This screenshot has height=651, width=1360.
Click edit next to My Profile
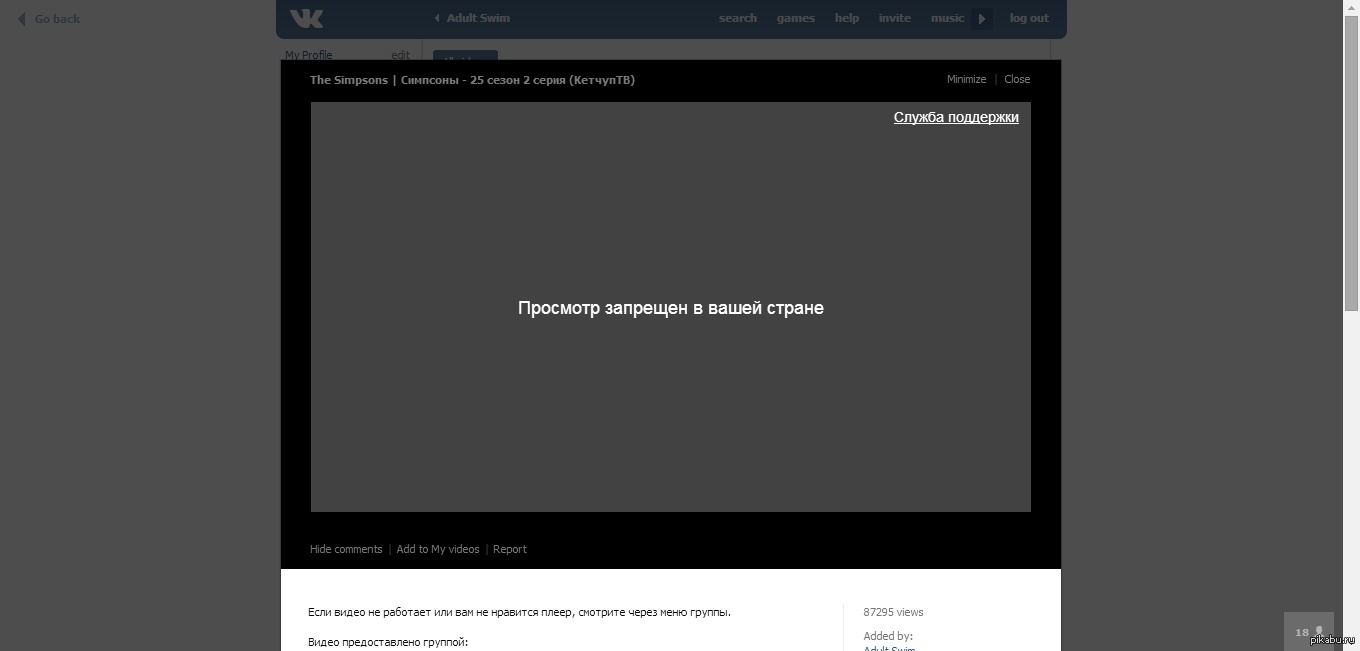pos(400,55)
